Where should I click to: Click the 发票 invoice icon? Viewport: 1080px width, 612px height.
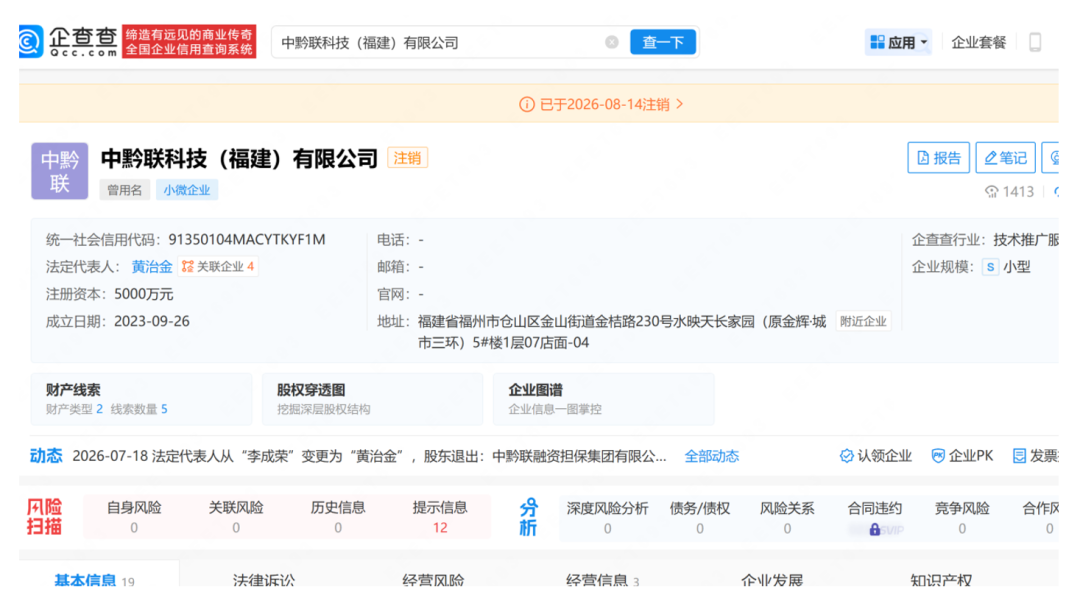pos(1019,456)
